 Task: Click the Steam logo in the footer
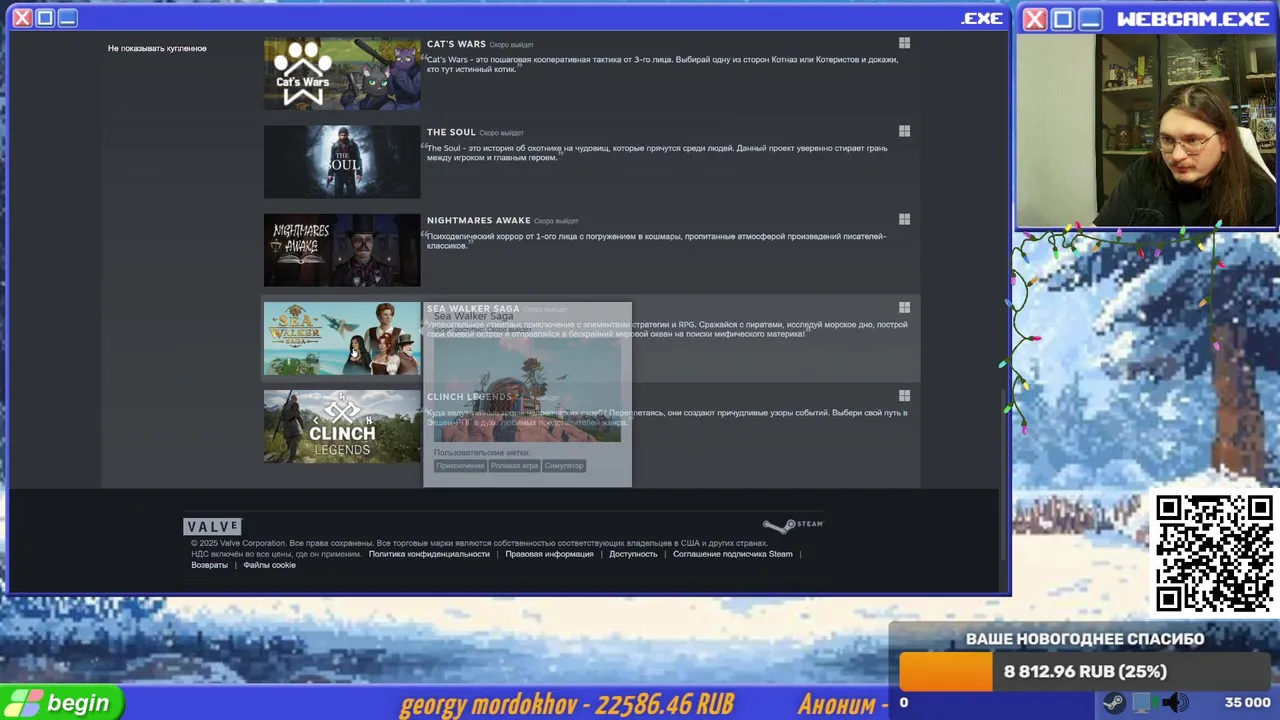click(x=793, y=524)
